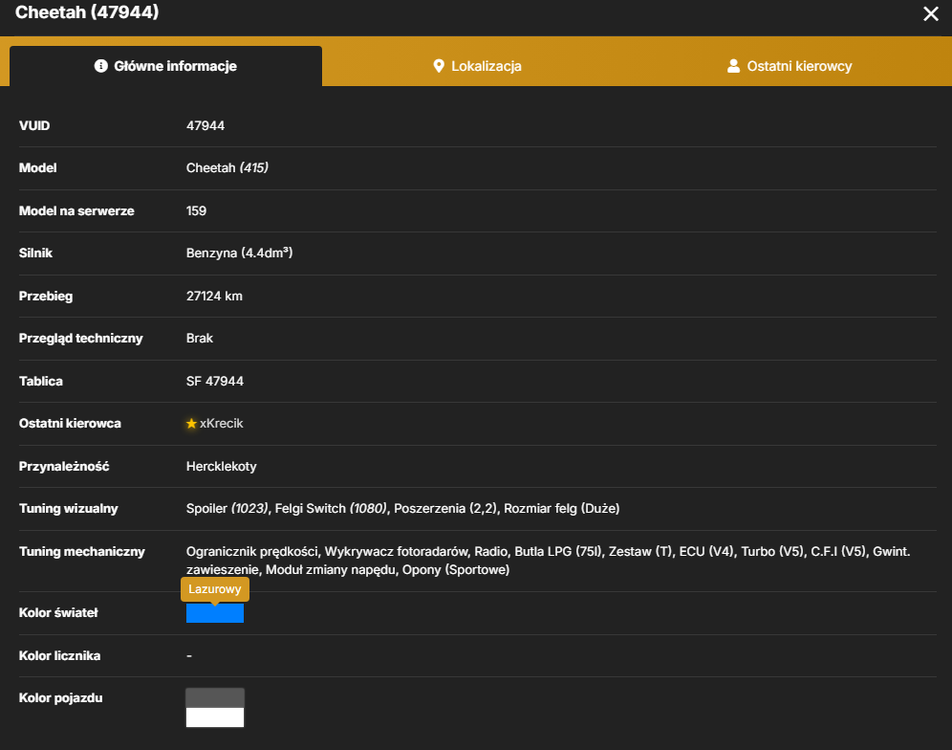
Task: Click the Przegląd techniczny row label
Action: pos(81,338)
